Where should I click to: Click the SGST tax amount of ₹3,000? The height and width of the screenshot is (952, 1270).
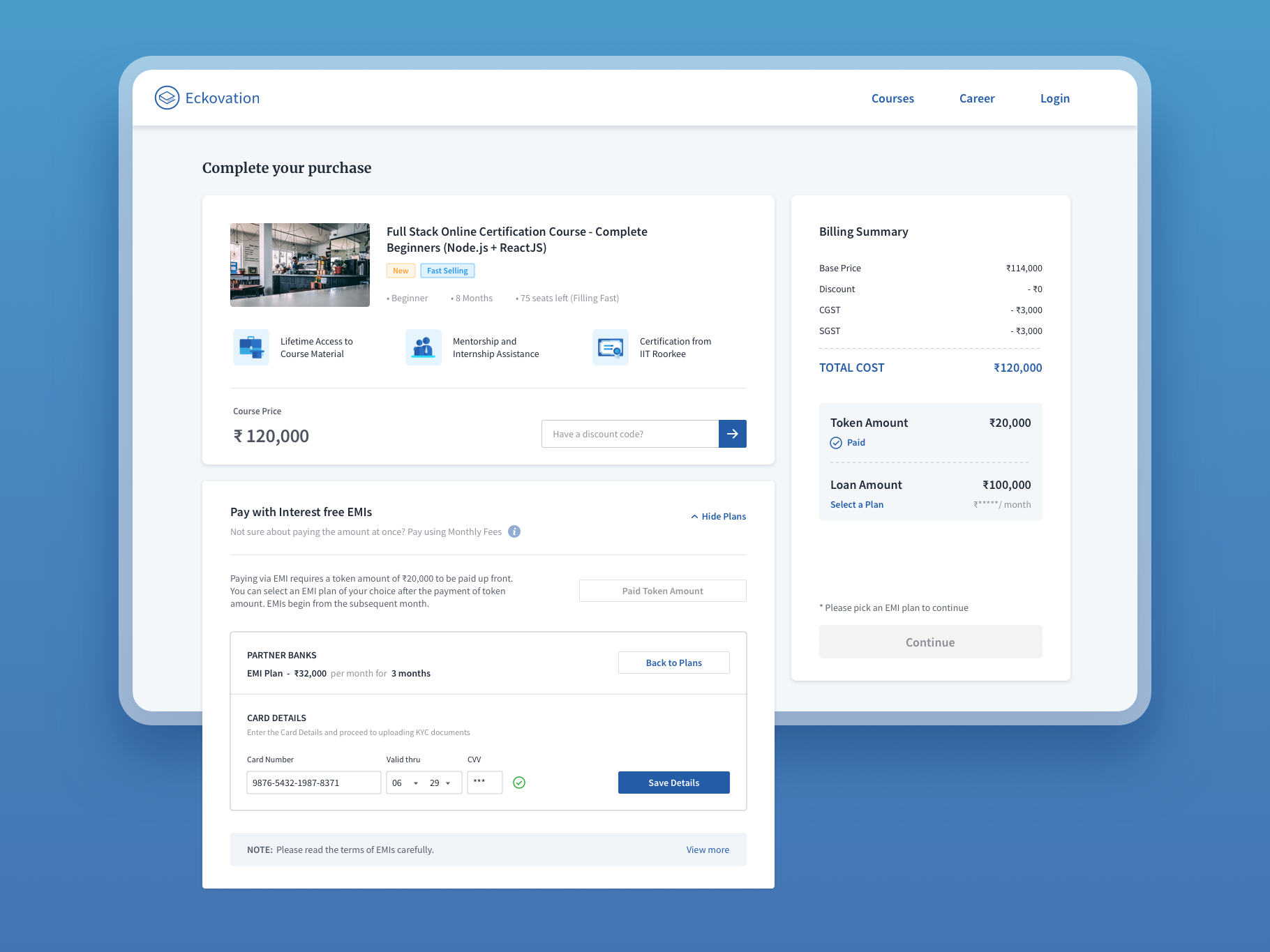coord(1026,331)
